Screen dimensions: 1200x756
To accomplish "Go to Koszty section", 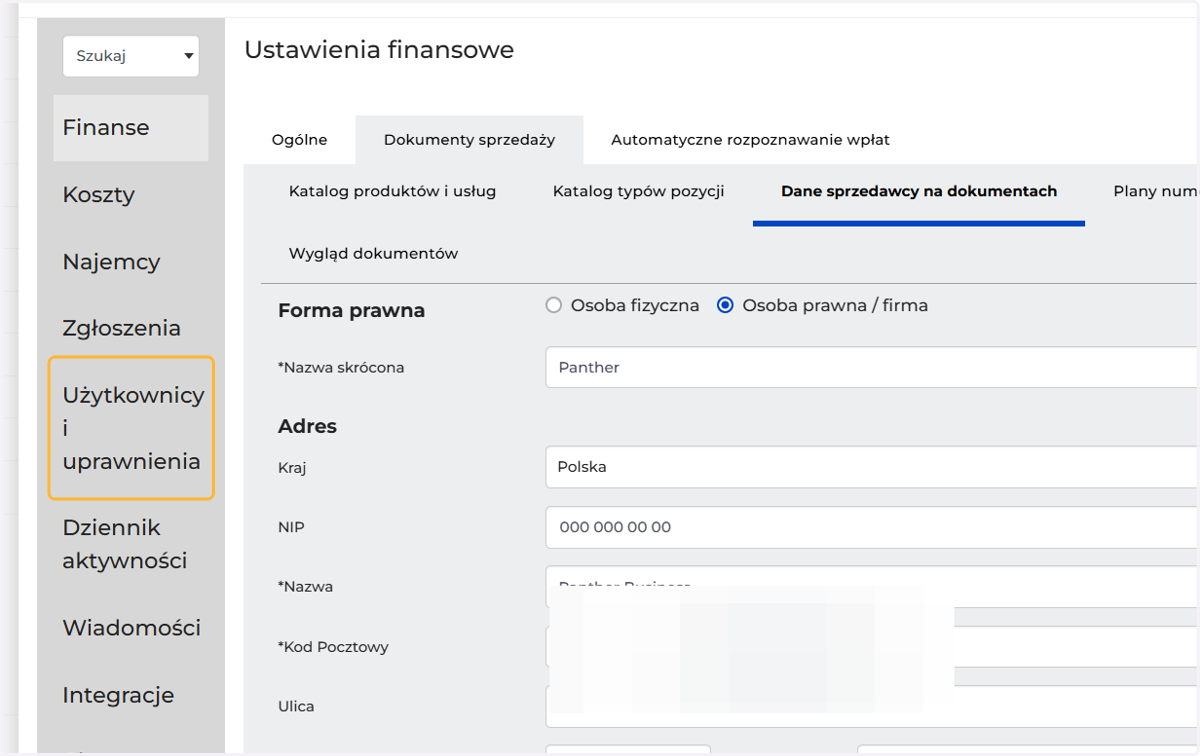I will [99, 195].
